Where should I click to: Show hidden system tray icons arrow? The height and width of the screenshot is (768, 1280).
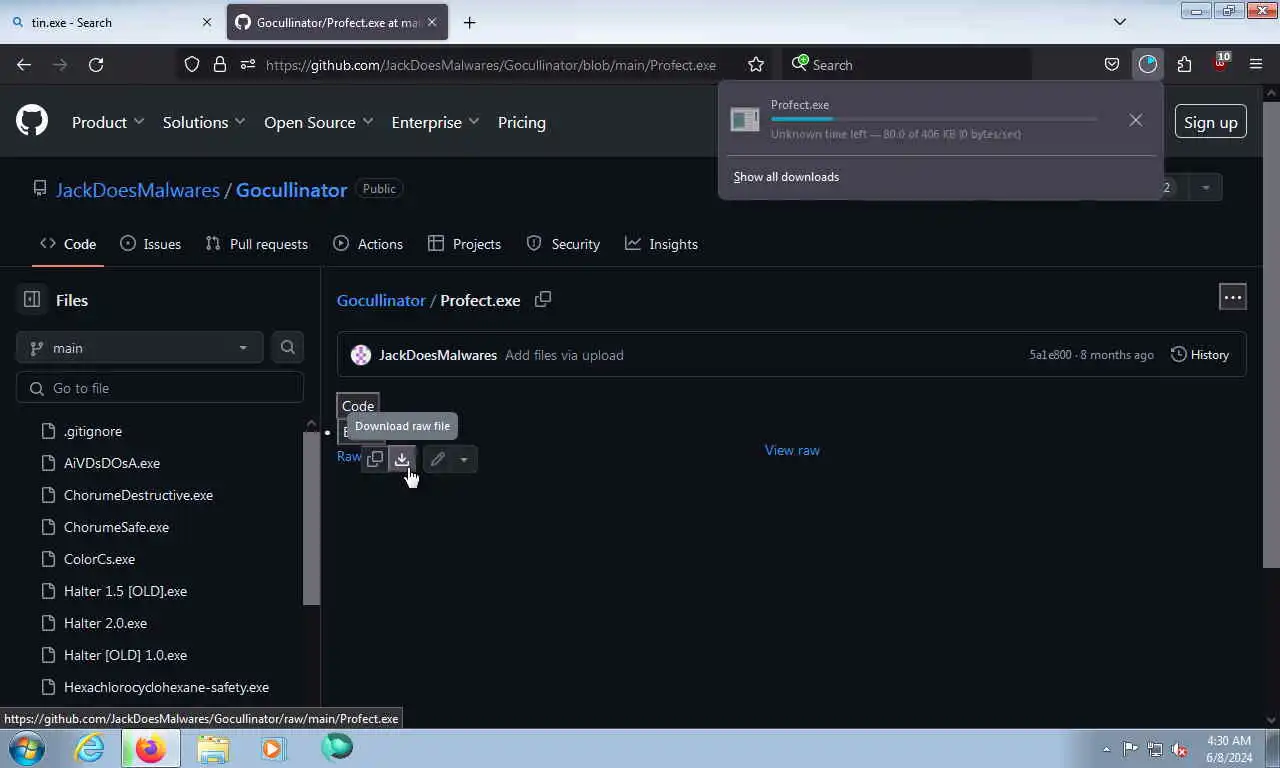(x=1106, y=748)
